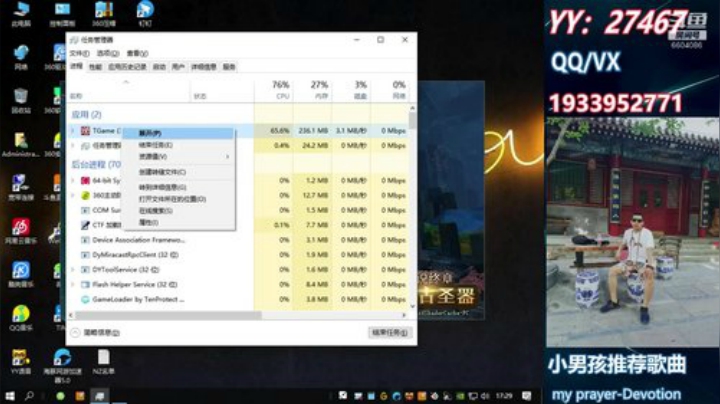720x404 pixels.
Task: Click the CTF loader pen icon
Action: (85, 225)
